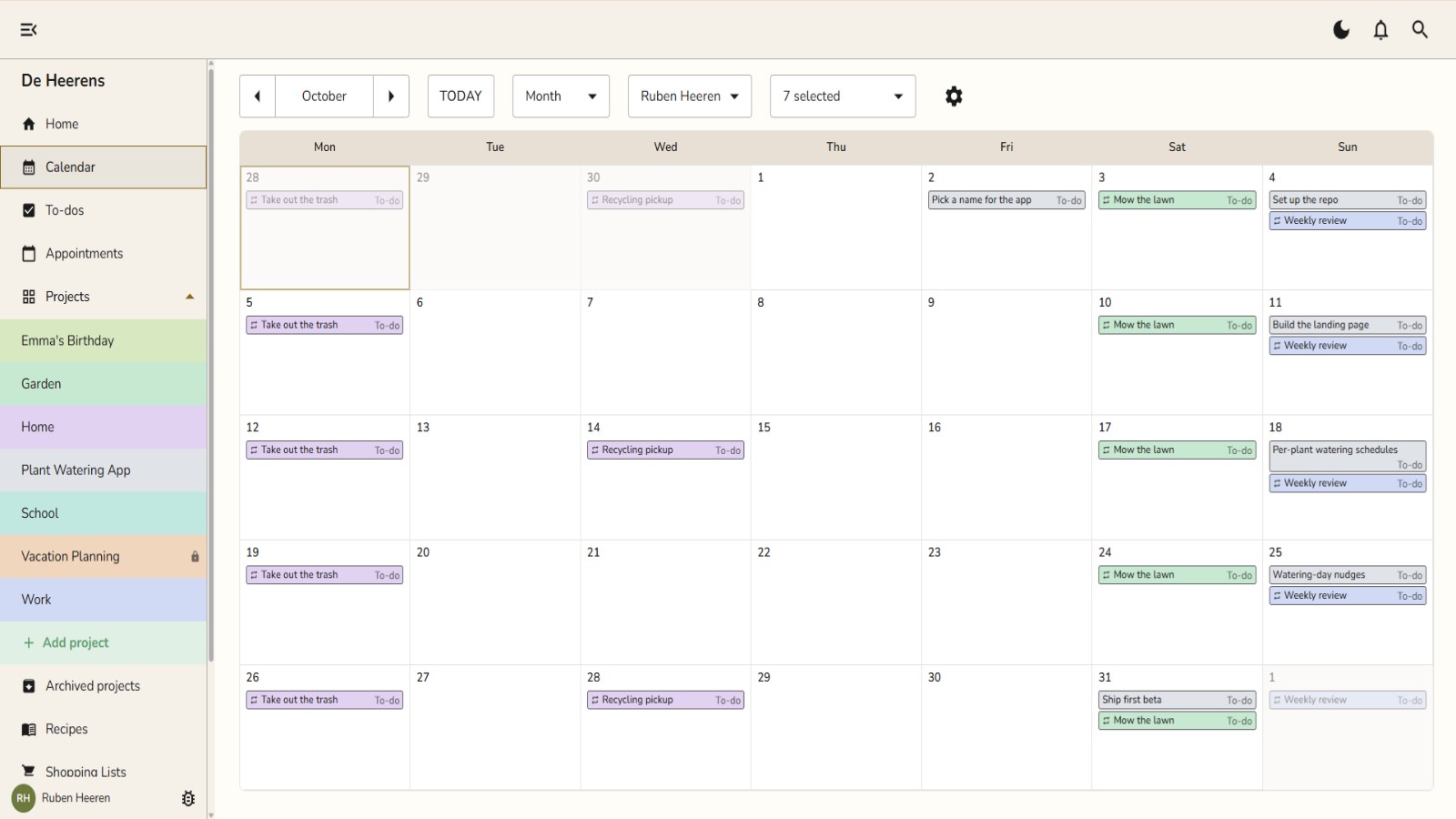Open the School project
Image resolution: width=1456 pixels, height=819 pixels.
point(104,513)
